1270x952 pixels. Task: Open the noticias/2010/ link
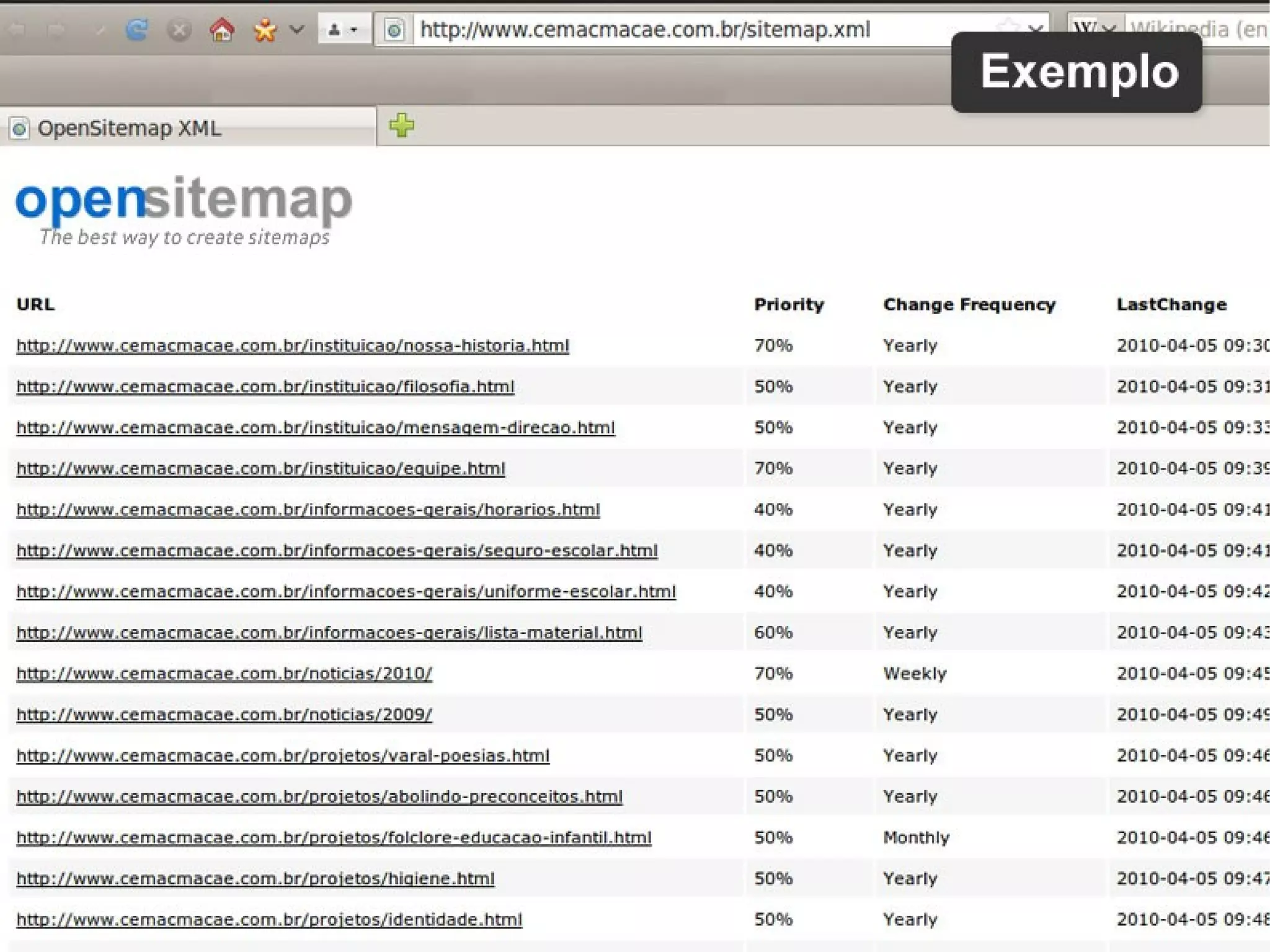click(x=224, y=674)
